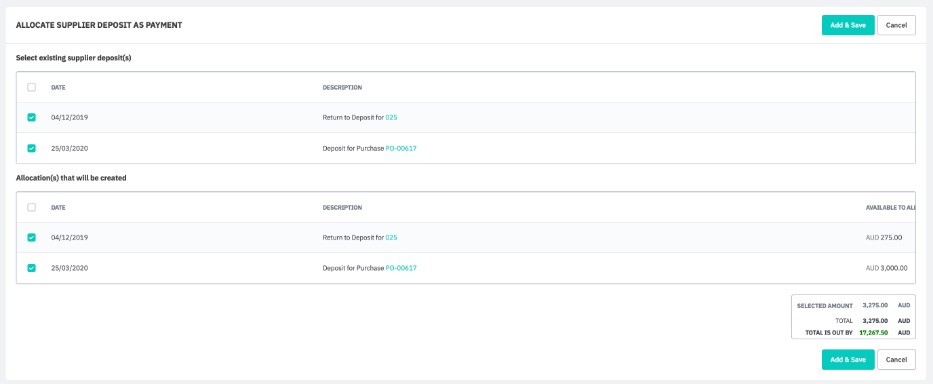Click DESCRIPTION column header in existing deposits table

342,88
